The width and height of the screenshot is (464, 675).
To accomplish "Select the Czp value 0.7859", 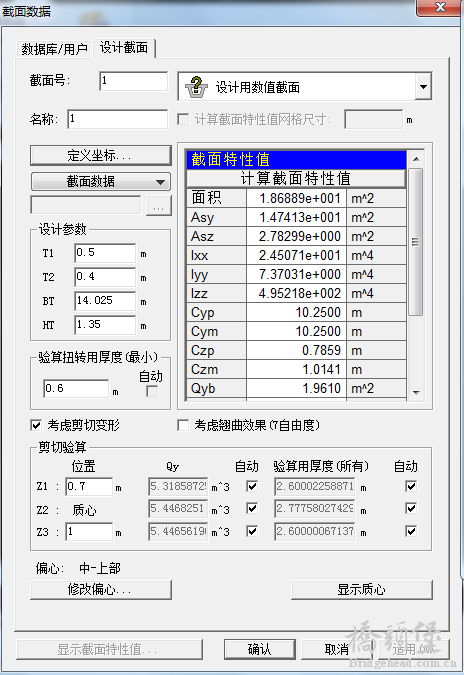I will click(296, 350).
